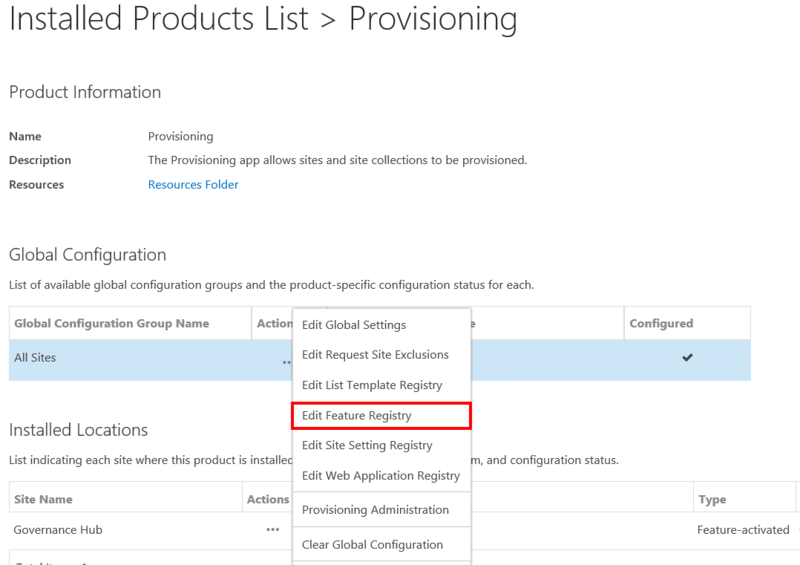Click the Feature-activated type cell
Viewport: 800px width, 565px height.
[x=742, y=530]
